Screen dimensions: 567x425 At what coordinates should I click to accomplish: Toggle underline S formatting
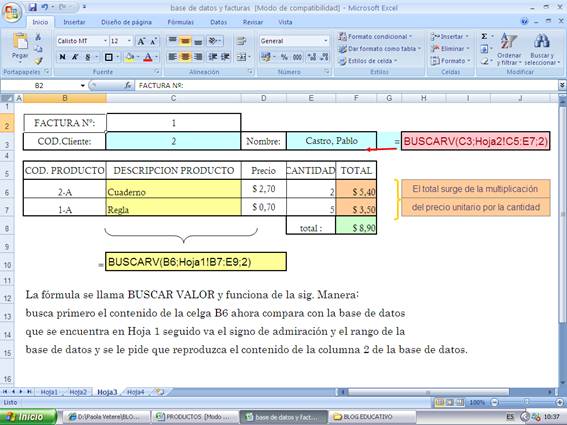tap(88, 57)
